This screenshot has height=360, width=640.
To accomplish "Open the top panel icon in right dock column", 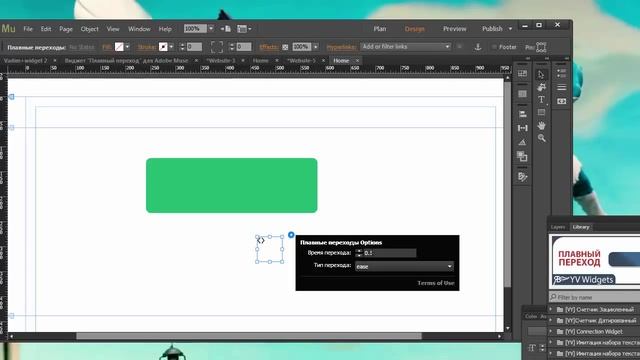I will 562,74.
